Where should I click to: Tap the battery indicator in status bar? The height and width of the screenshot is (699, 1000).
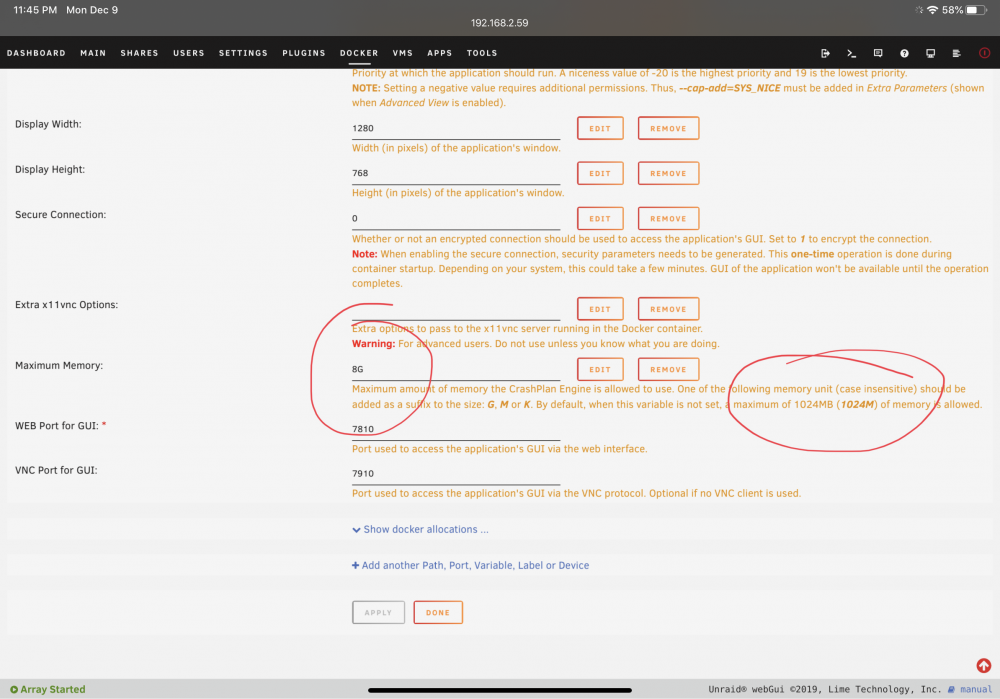pos(976,10)
